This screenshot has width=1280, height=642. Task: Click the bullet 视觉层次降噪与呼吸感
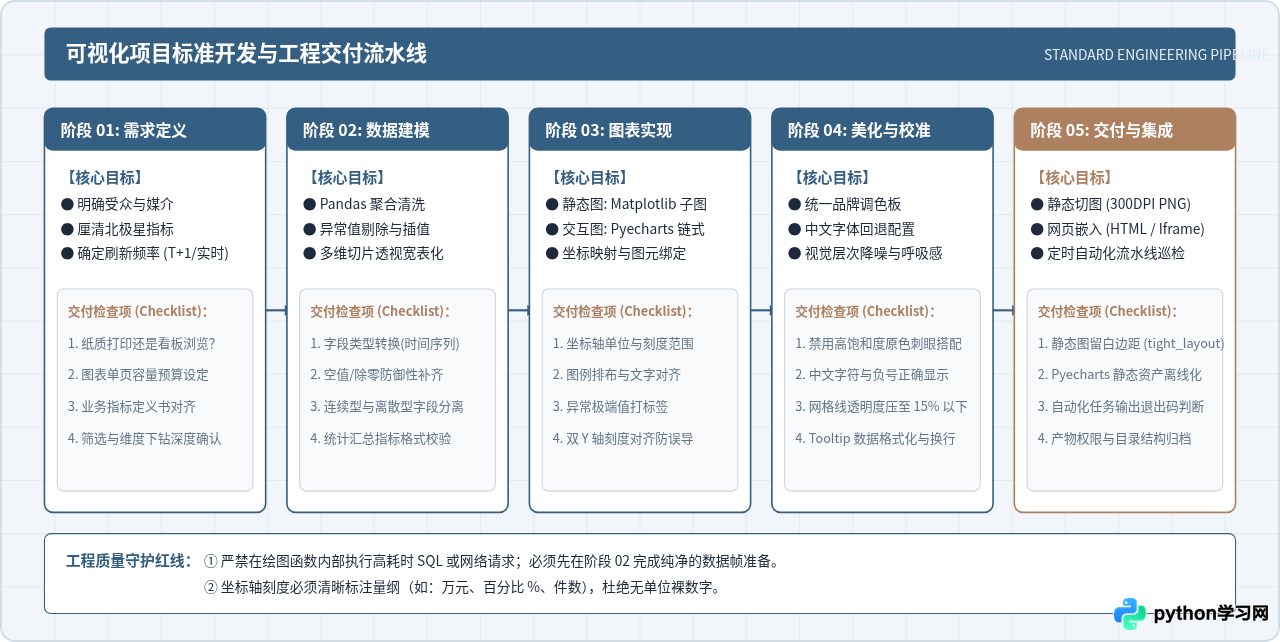click(865, 254)
